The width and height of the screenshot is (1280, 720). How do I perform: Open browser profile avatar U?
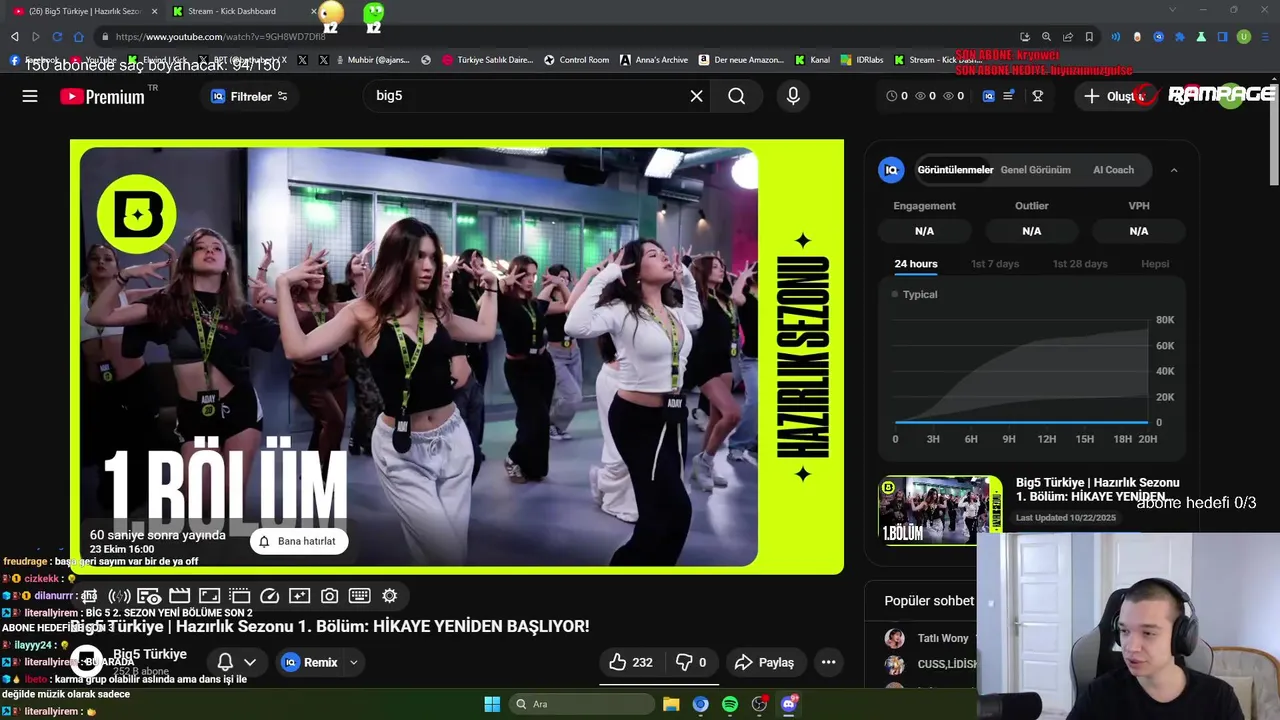coord(1244,37)
